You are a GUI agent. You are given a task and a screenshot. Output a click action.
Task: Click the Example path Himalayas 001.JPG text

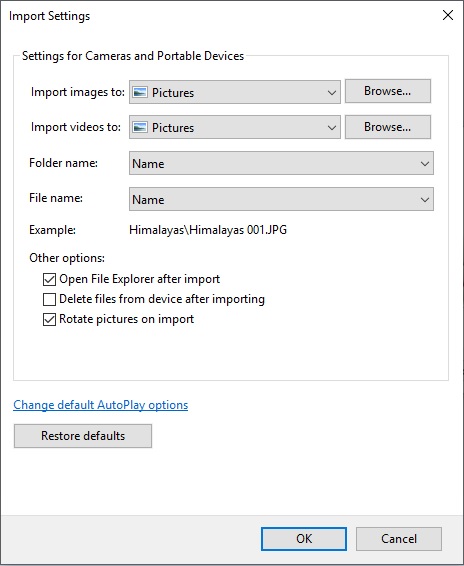tap(208, 230)
